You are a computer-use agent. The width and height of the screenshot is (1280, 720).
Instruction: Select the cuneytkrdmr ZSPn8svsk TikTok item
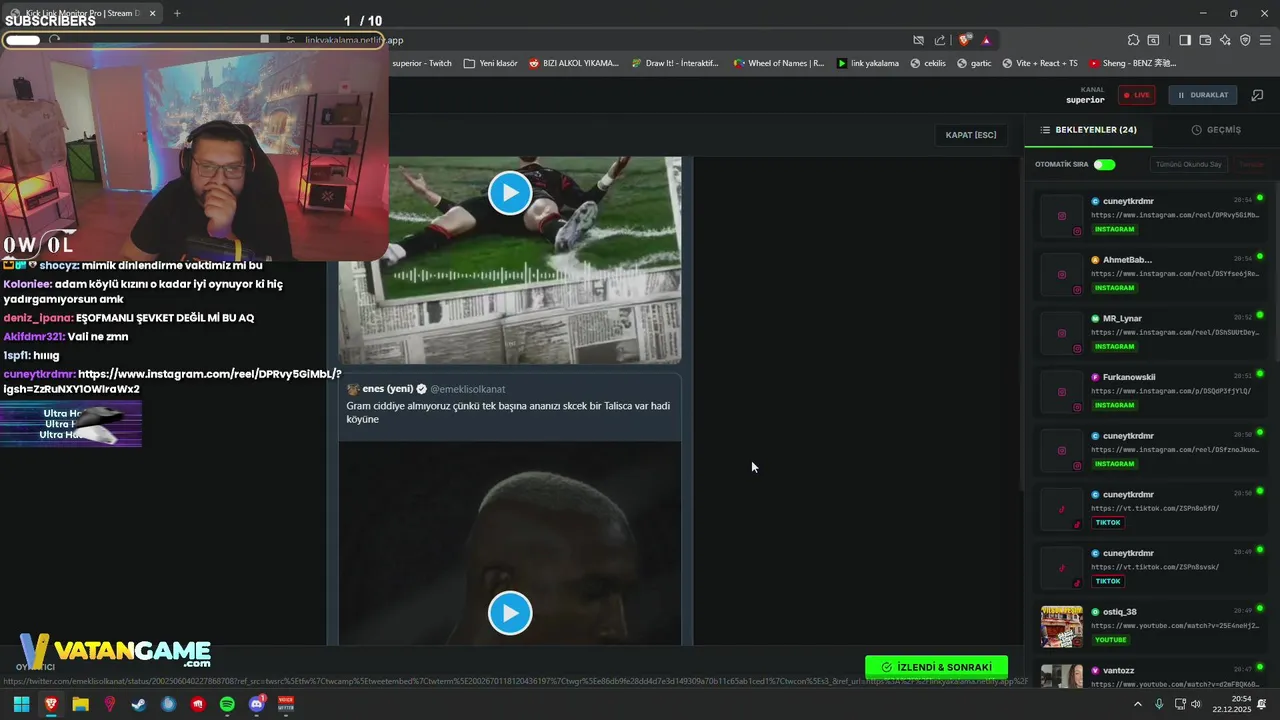point(1150,567)
